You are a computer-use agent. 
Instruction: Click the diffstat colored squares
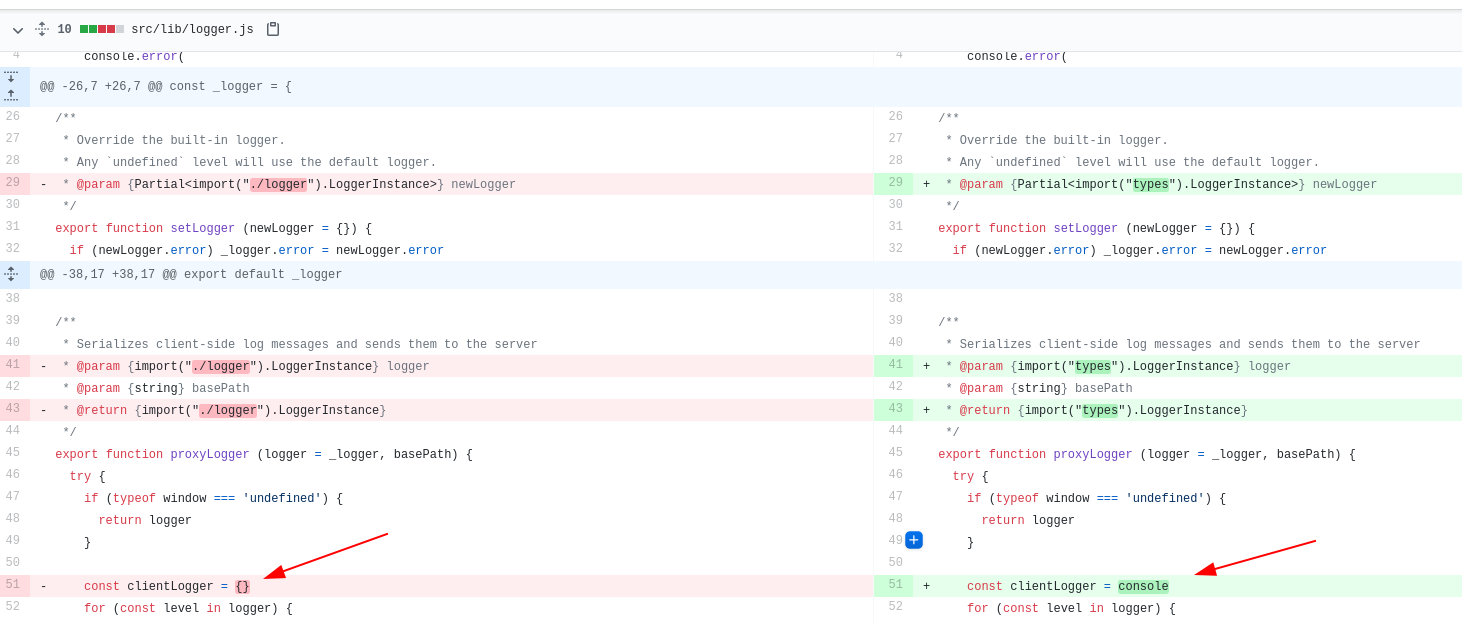(102, 30)
